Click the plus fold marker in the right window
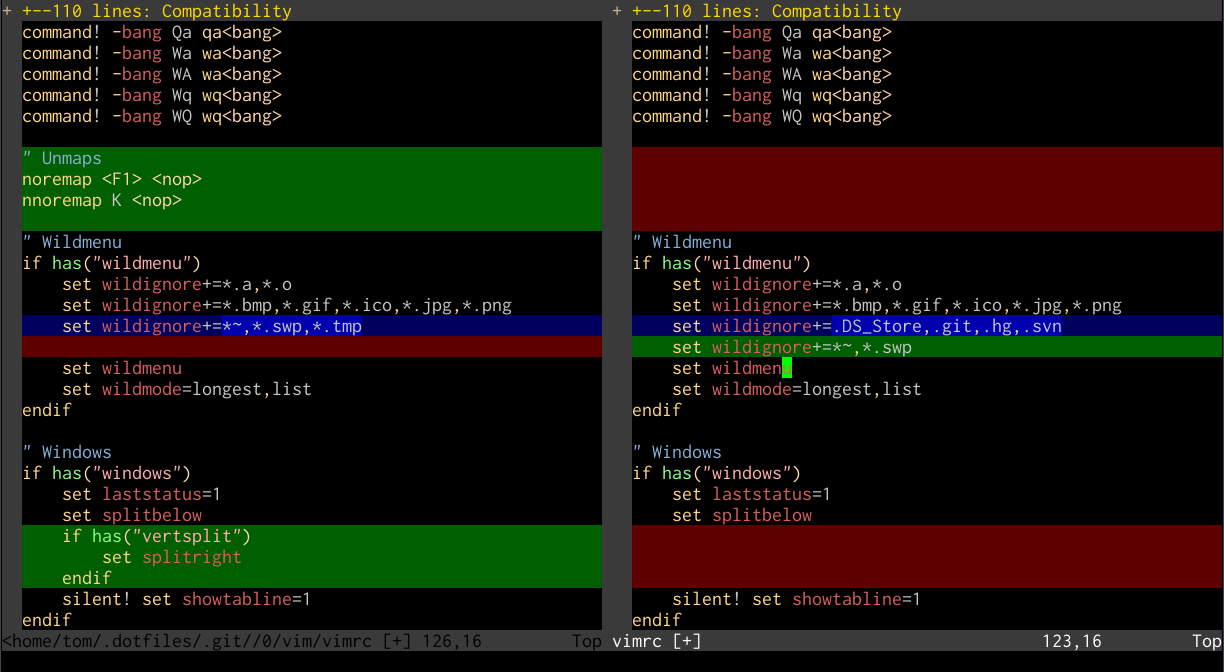The height and width of the screenshot is (672, 1224). click(616, 11)
